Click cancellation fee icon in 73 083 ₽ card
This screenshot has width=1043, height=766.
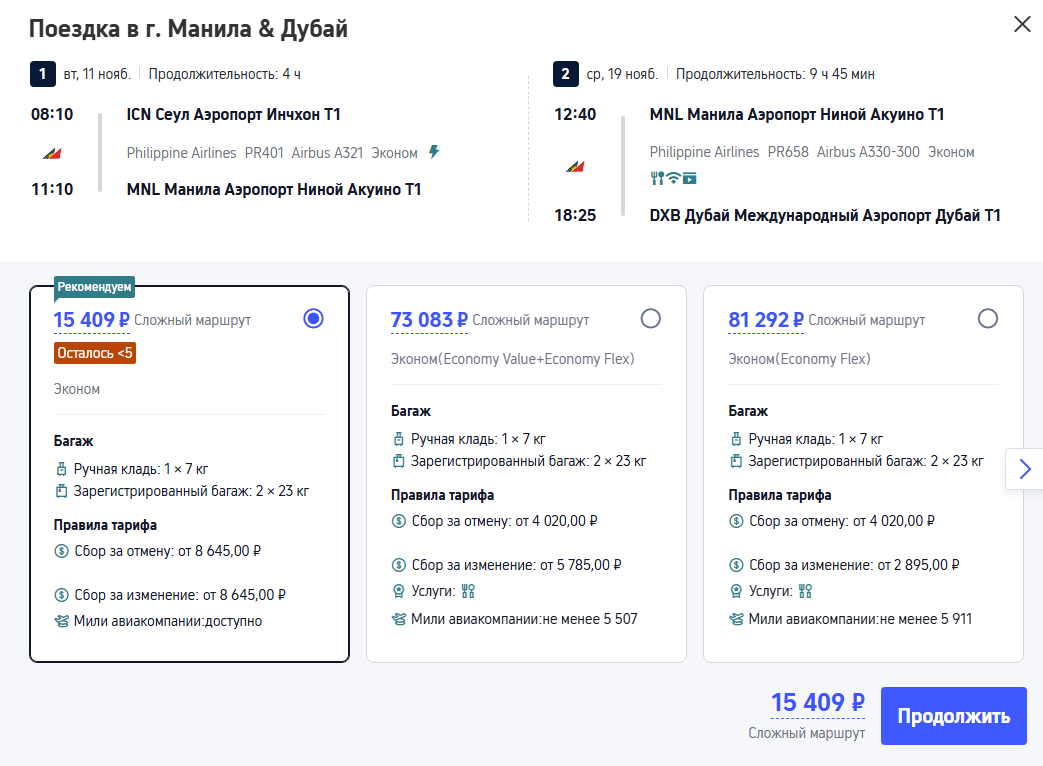[x=398, y=521]
